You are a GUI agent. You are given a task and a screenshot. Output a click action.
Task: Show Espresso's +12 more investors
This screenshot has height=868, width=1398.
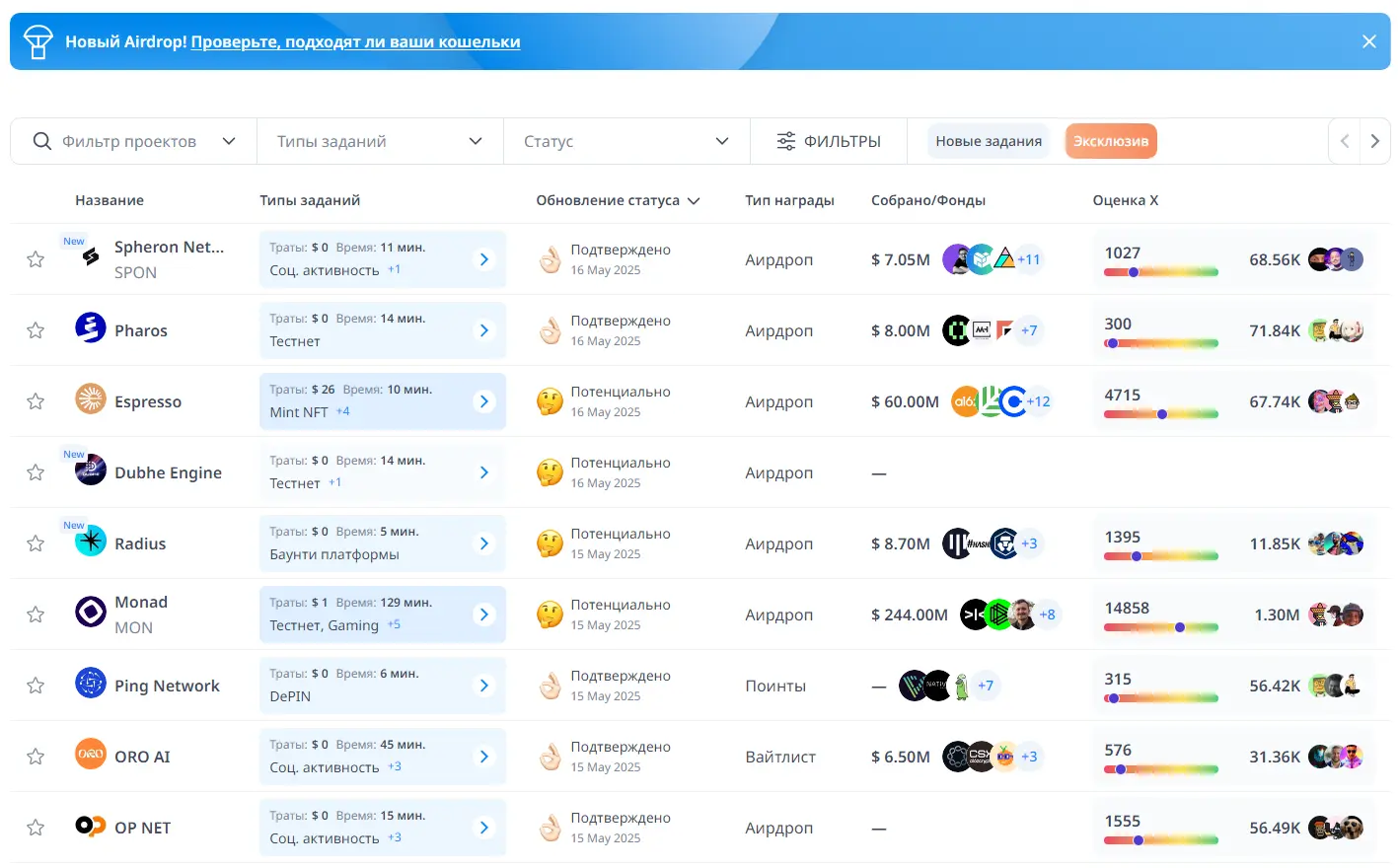(x=1038, y=401)
